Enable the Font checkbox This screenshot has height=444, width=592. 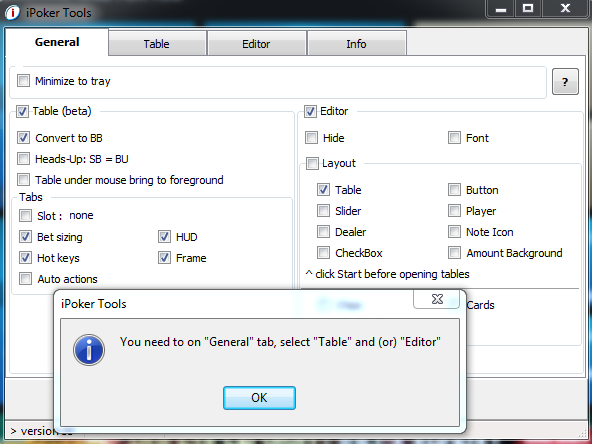coord(455,137)
